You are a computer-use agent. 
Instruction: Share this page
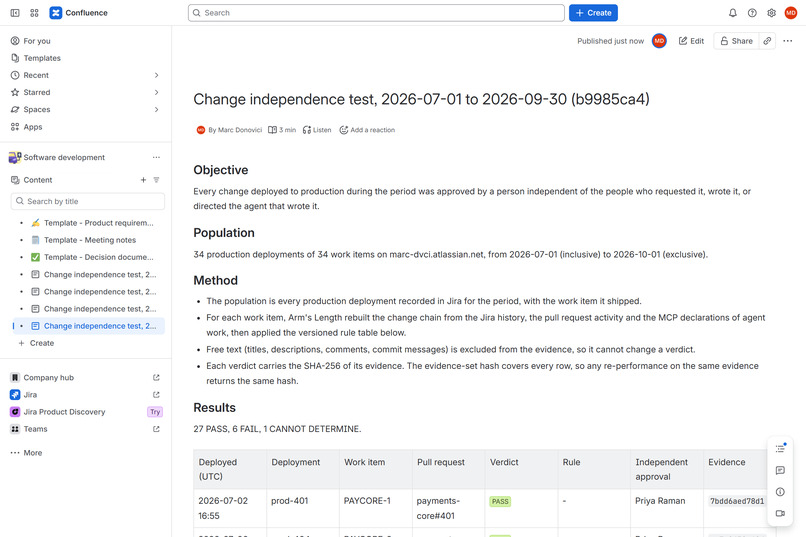(x=736, y=41)
